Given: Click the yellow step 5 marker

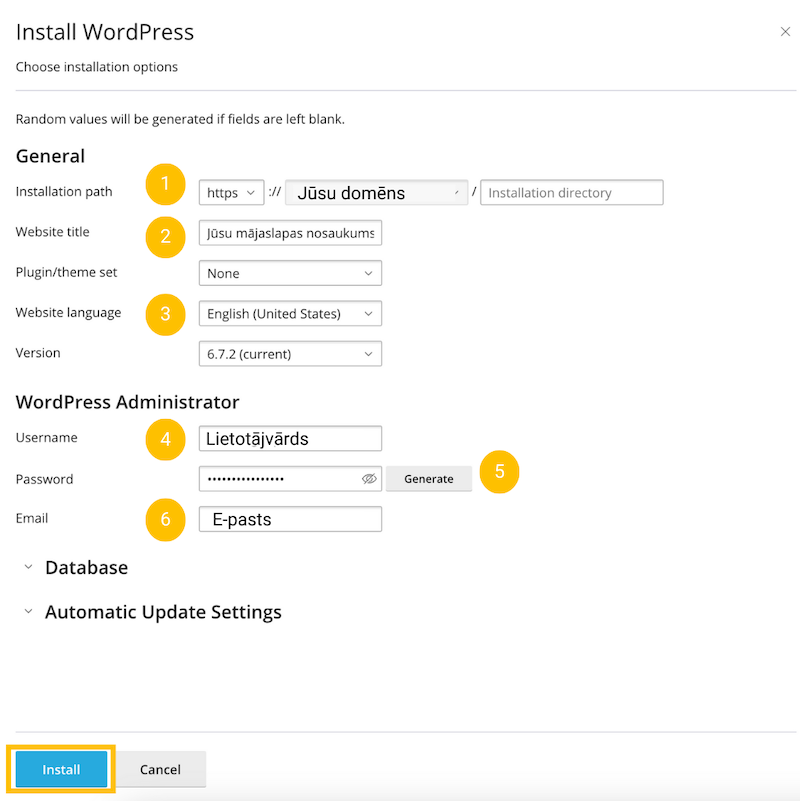Looking at the screenshot, I should pyautogui.click(x=500, y=472).
